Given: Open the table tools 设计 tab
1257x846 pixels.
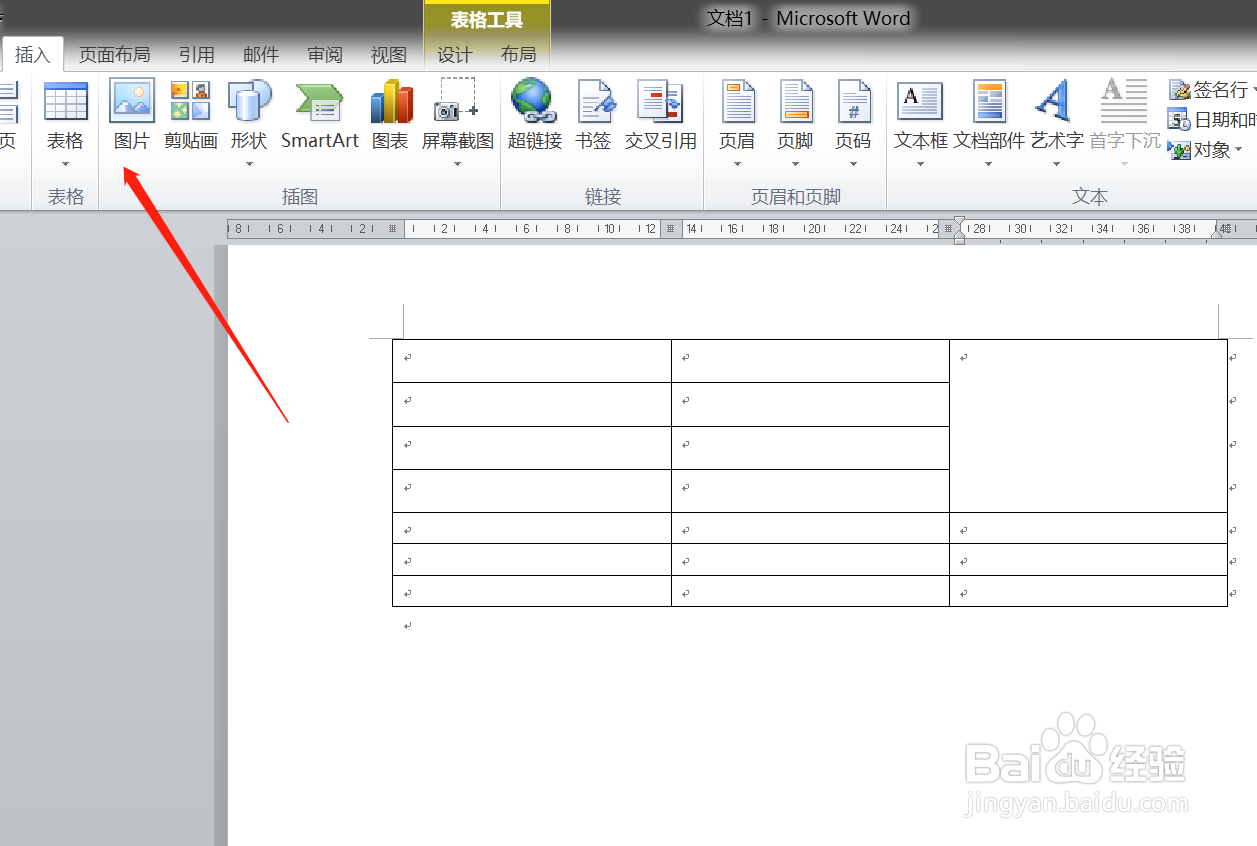Looking at the screenshot, I should 454,54.
